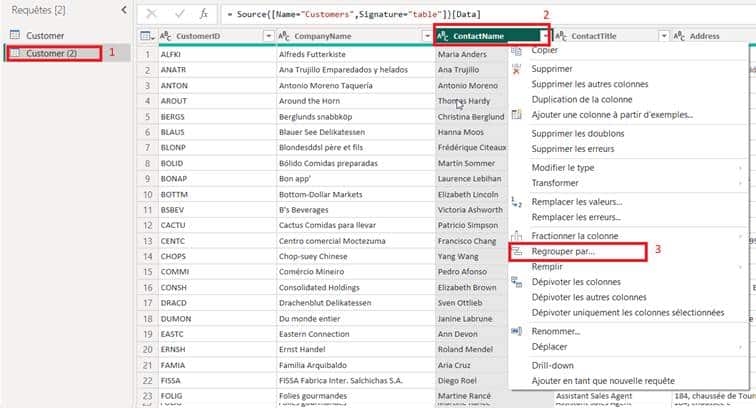
Task: Select Supprimer les doublons menu entry
Action: tap(572, 133)
